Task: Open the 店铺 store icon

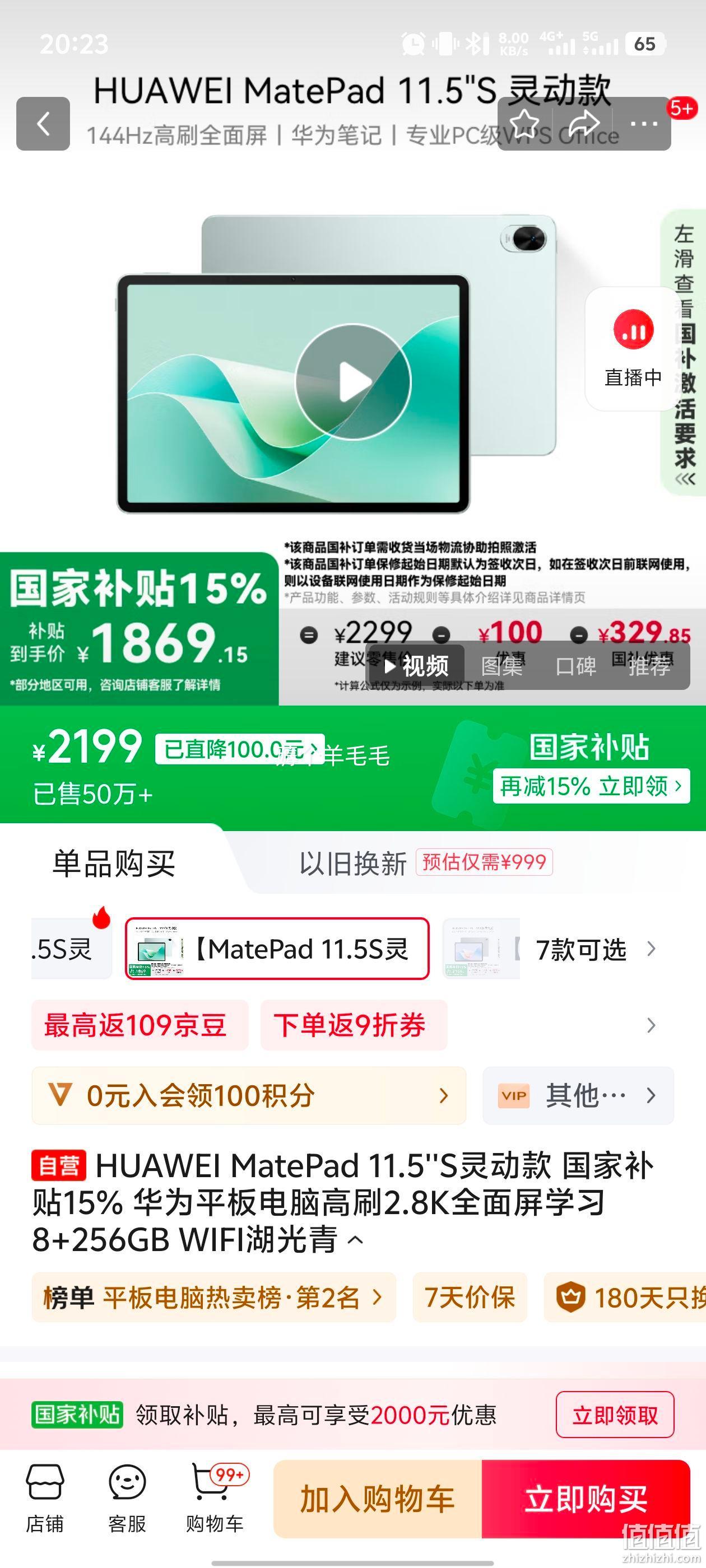Action: coord(44,1499)
